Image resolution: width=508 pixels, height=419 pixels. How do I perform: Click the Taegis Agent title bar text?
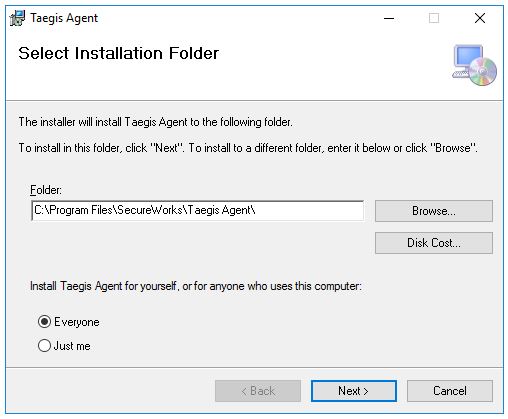tap(64, 18)
